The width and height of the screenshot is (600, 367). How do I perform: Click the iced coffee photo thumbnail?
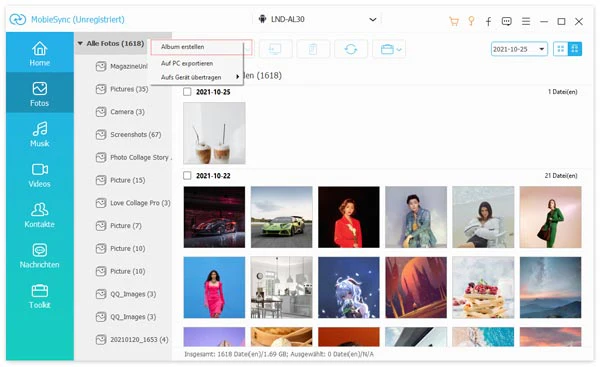point(214,133)
